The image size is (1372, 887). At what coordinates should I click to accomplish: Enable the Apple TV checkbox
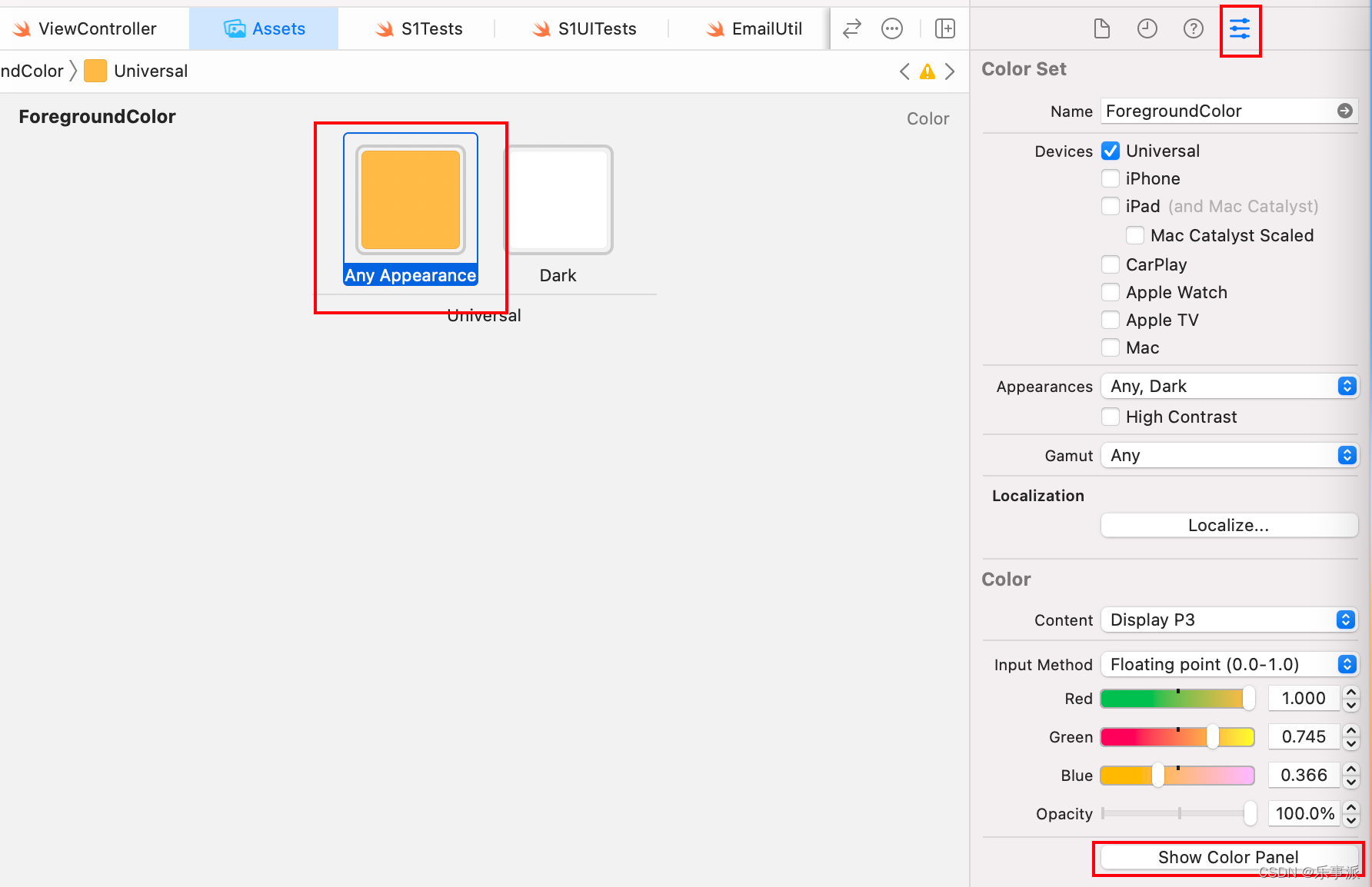point(1111,320)
